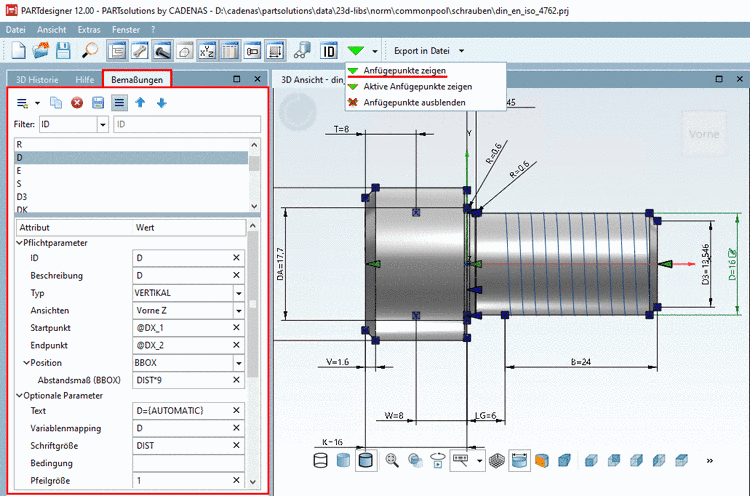Open the Extras menu

point(89,30)
